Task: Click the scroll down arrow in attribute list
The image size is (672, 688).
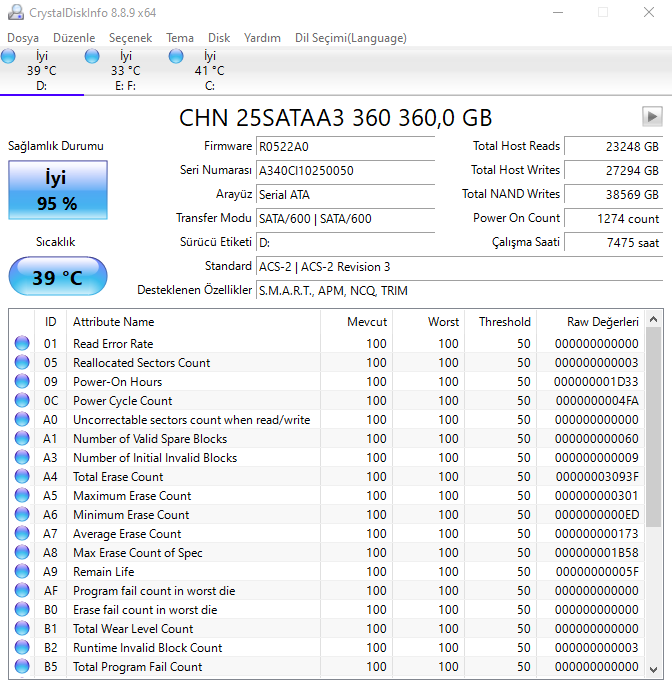Action: 653,669
